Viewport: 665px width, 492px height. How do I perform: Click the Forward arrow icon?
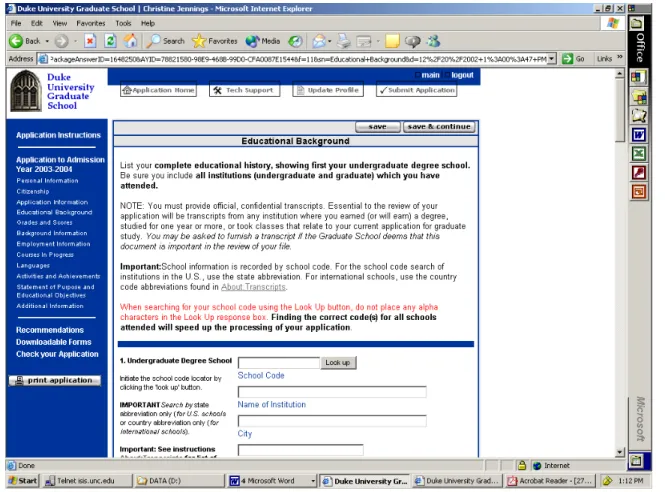tap(61, 41)
